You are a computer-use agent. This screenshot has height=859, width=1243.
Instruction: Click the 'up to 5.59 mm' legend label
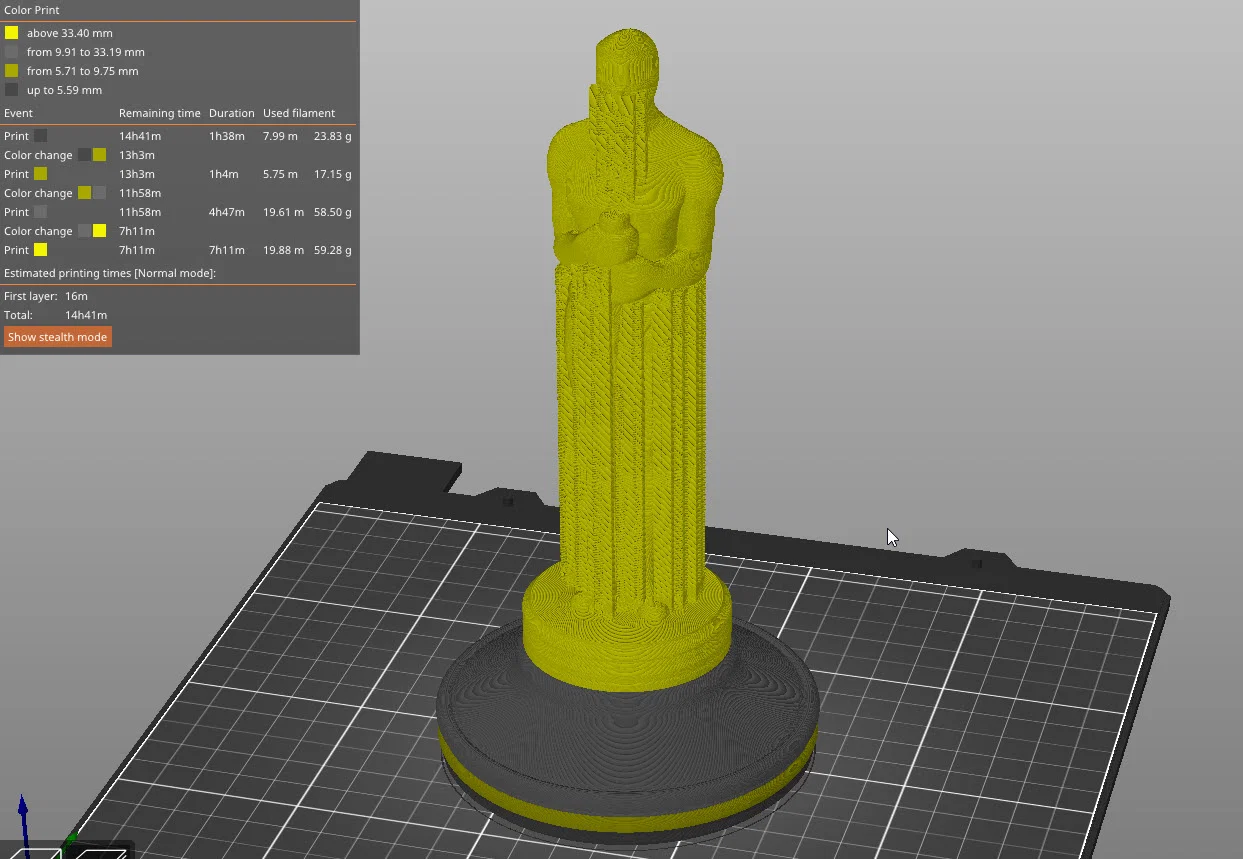coord(64,90)
